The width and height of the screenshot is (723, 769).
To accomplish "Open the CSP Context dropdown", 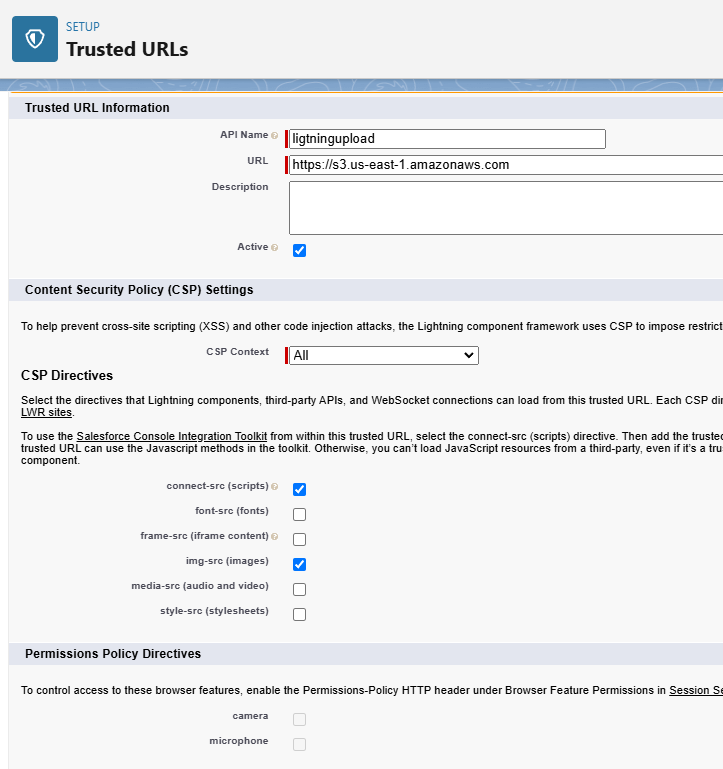I will click(384, 355).
